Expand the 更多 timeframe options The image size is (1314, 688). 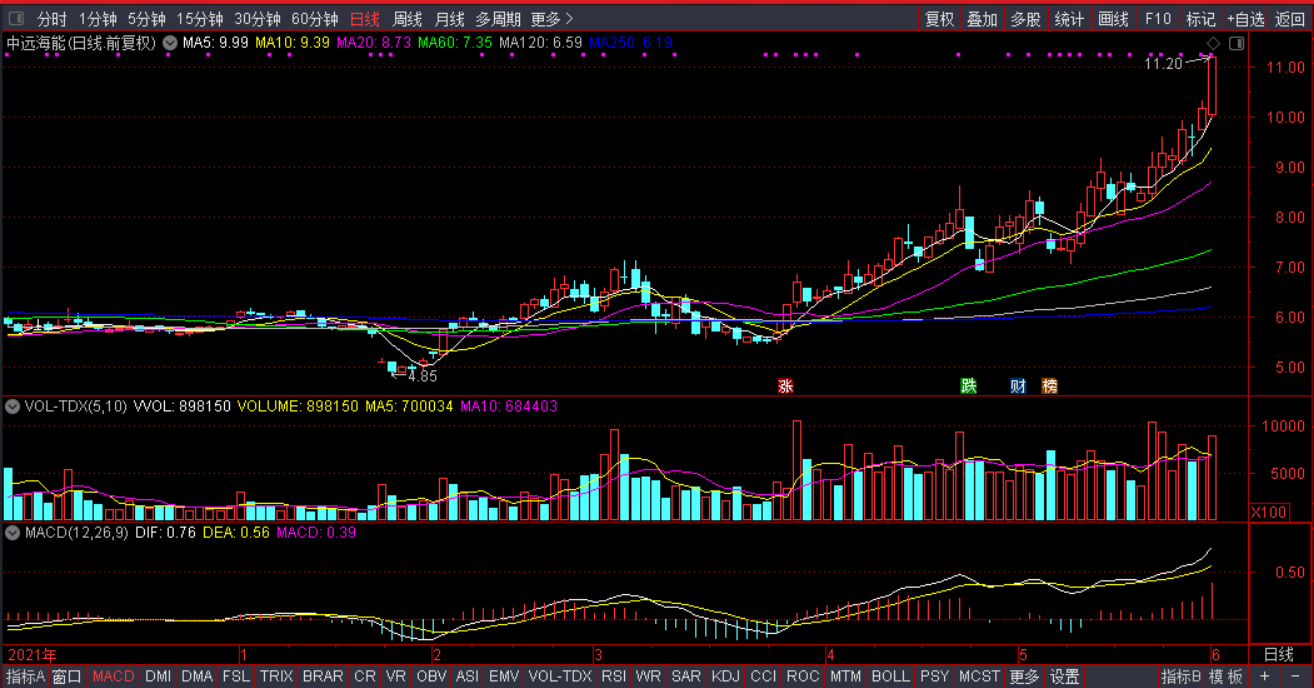pyautogui.click(x=552, y=19)
